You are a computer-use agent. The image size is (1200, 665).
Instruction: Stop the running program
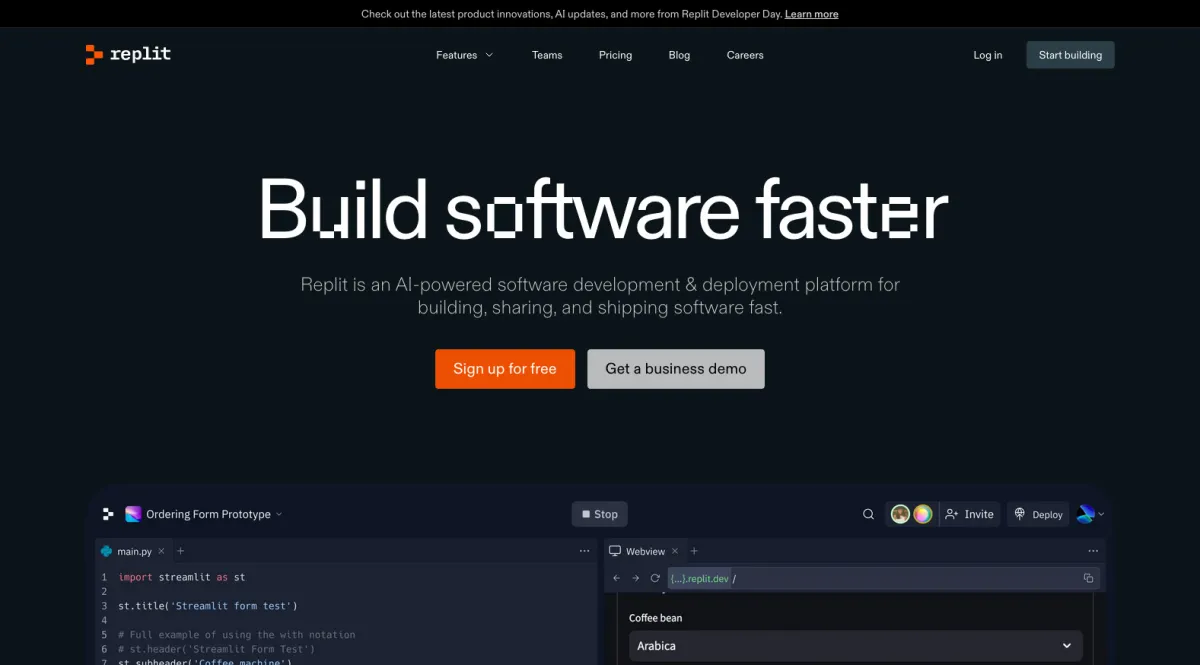[x=600, y=514]
